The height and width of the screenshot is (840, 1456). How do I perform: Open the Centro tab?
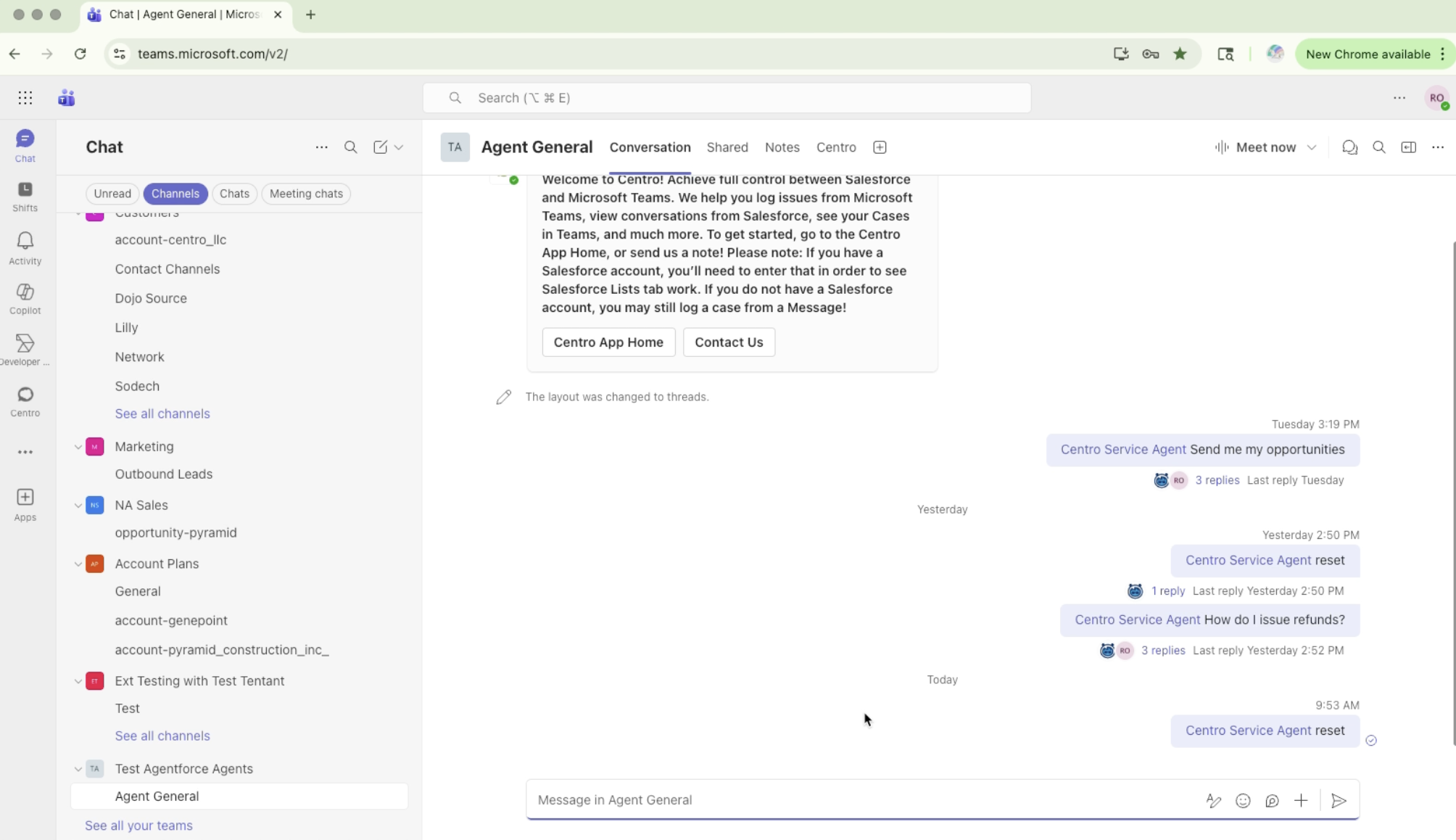836,147
